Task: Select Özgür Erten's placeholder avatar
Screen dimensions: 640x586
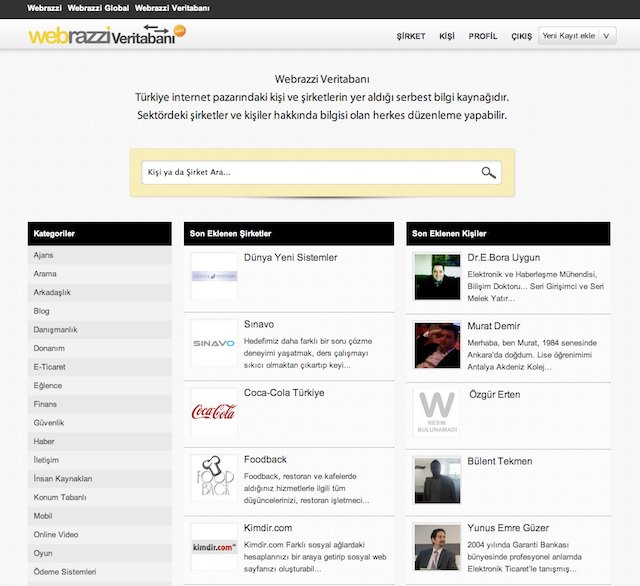Action: 437,411
